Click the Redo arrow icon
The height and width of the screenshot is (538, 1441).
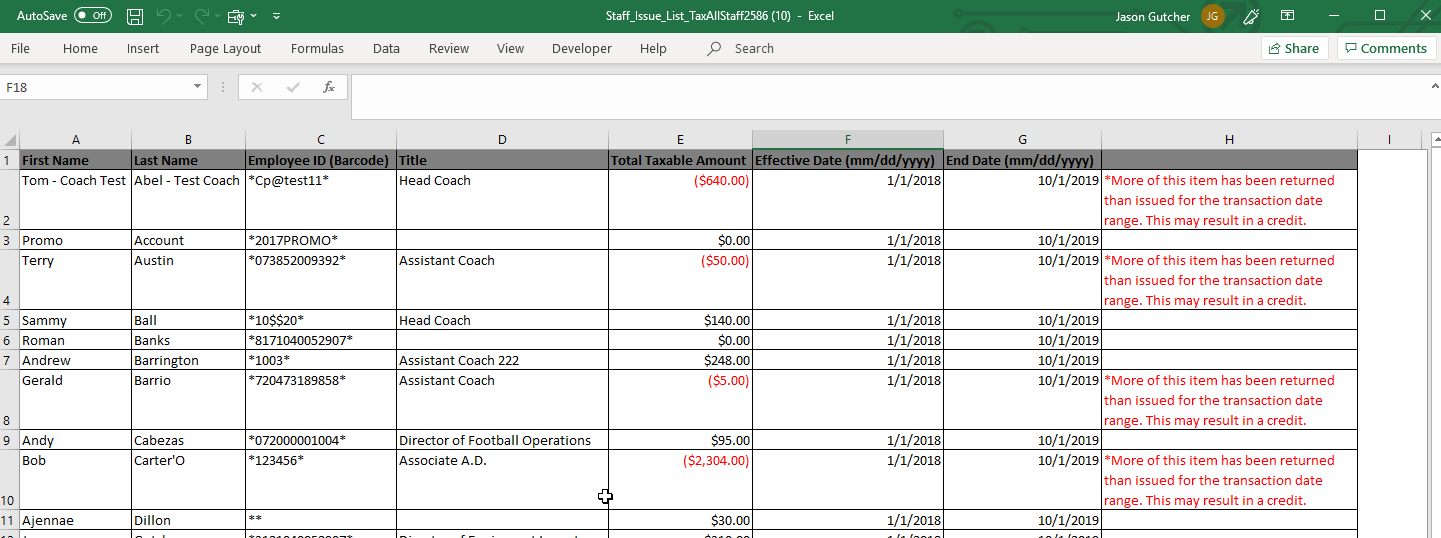coord(201,16)
